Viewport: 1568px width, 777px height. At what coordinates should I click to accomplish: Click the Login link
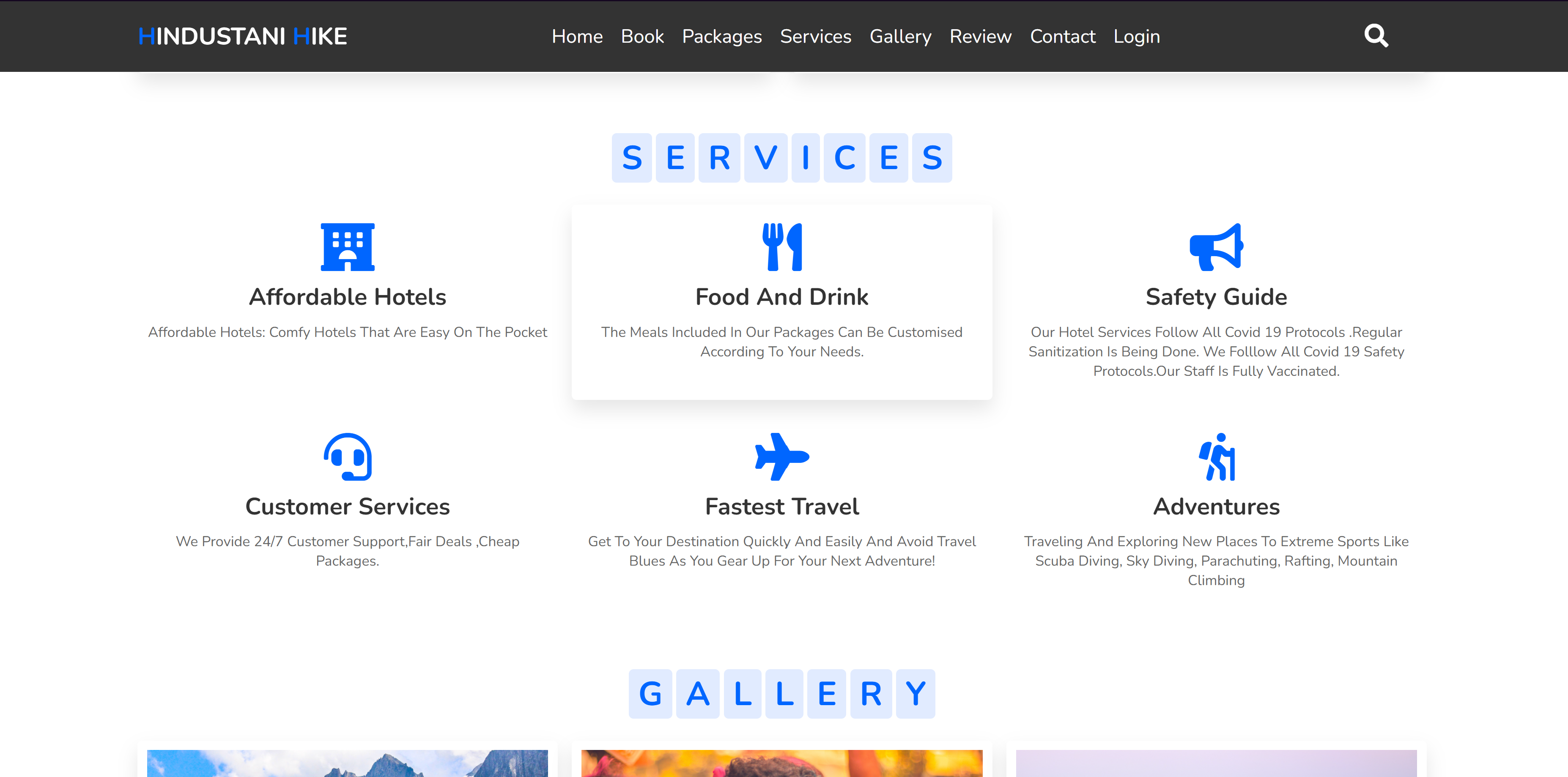click(x=1136, y=36)
